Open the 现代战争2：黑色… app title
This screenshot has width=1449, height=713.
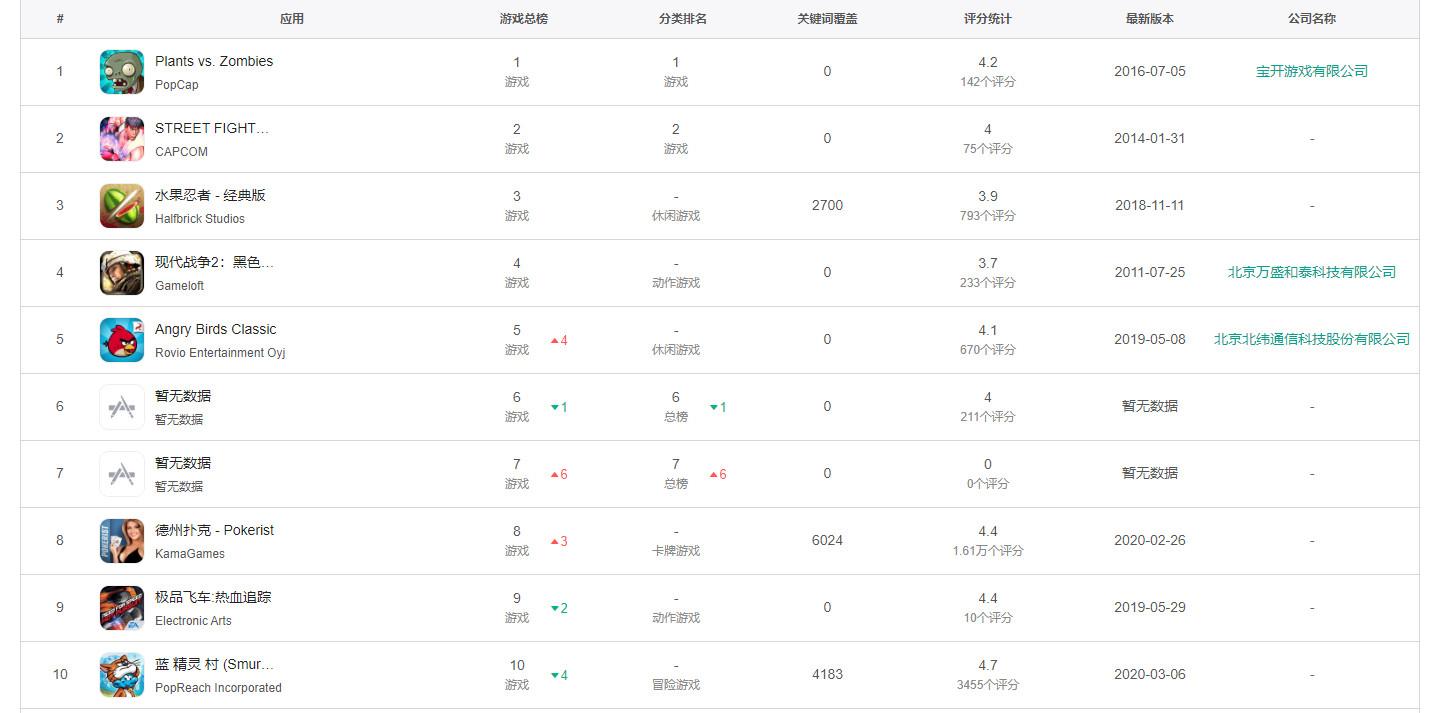214,262
